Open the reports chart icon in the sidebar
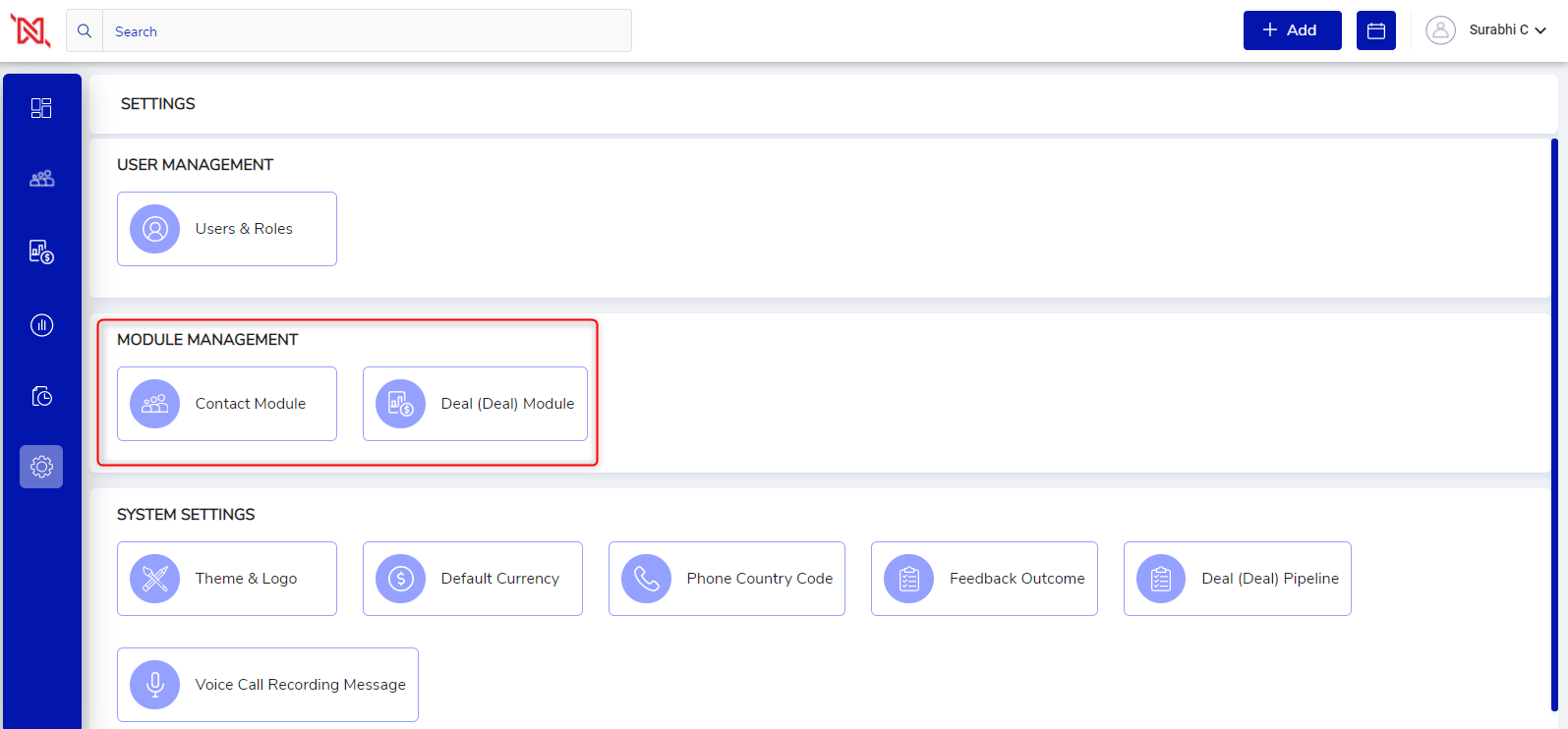This screenshot has height=729, width=1568. [41, 325]
